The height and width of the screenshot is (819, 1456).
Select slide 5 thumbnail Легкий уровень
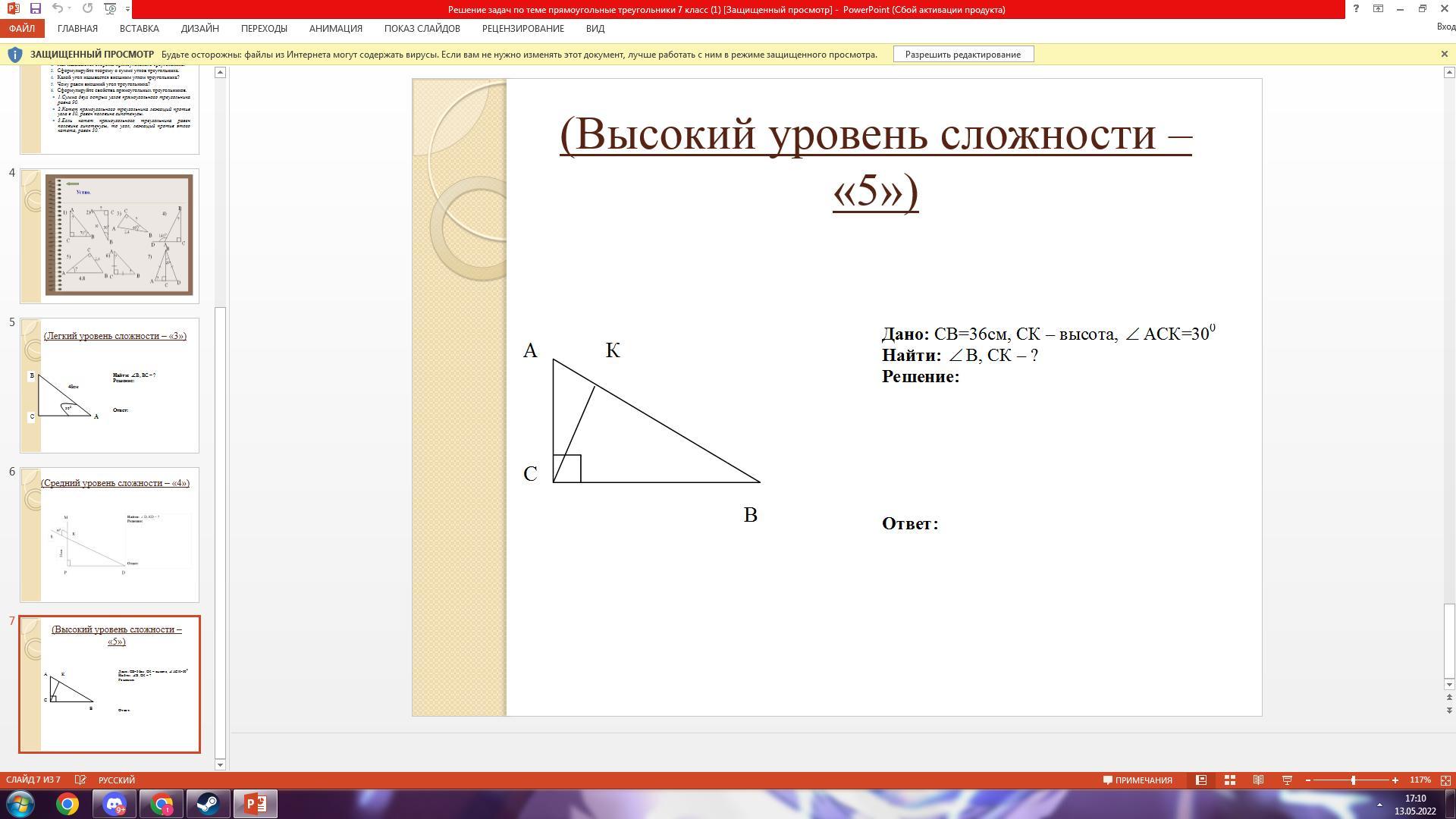tap(110, 385)
